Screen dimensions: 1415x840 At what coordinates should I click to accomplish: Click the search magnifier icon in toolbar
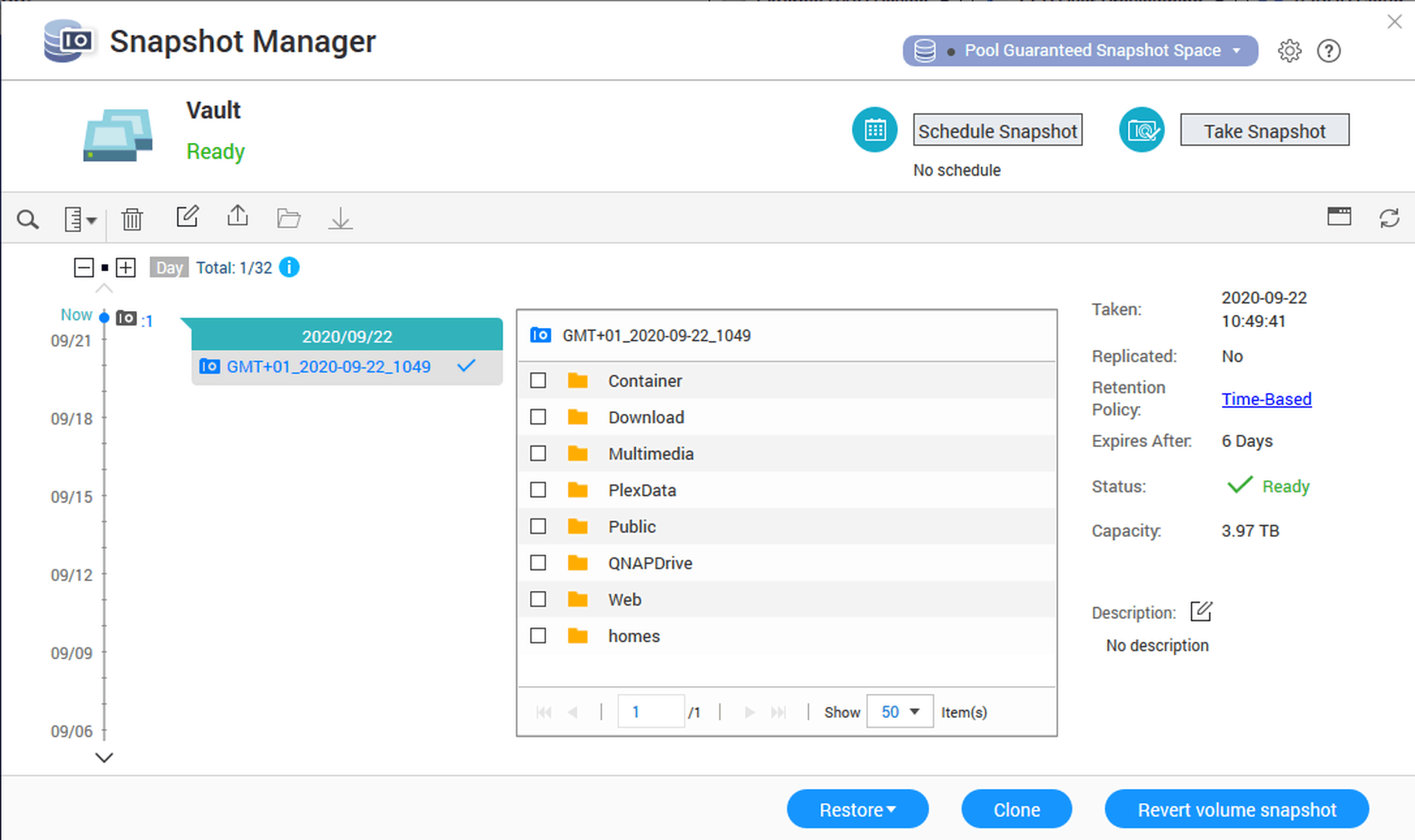(x=28, y=220)
